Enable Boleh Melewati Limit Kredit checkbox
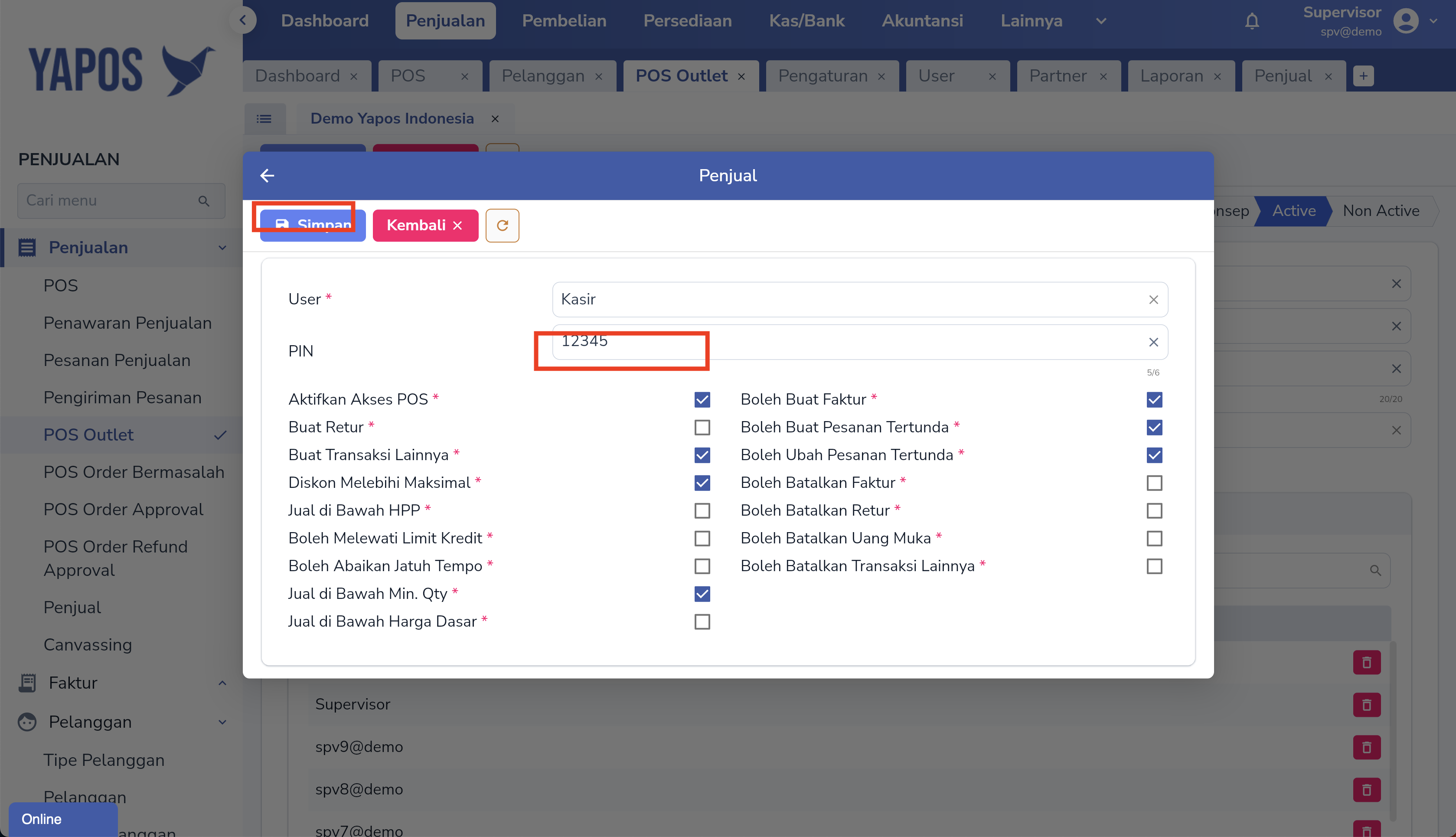This screenshot has width=1456, height=837. pyautogui.click(x=702, y=539)
